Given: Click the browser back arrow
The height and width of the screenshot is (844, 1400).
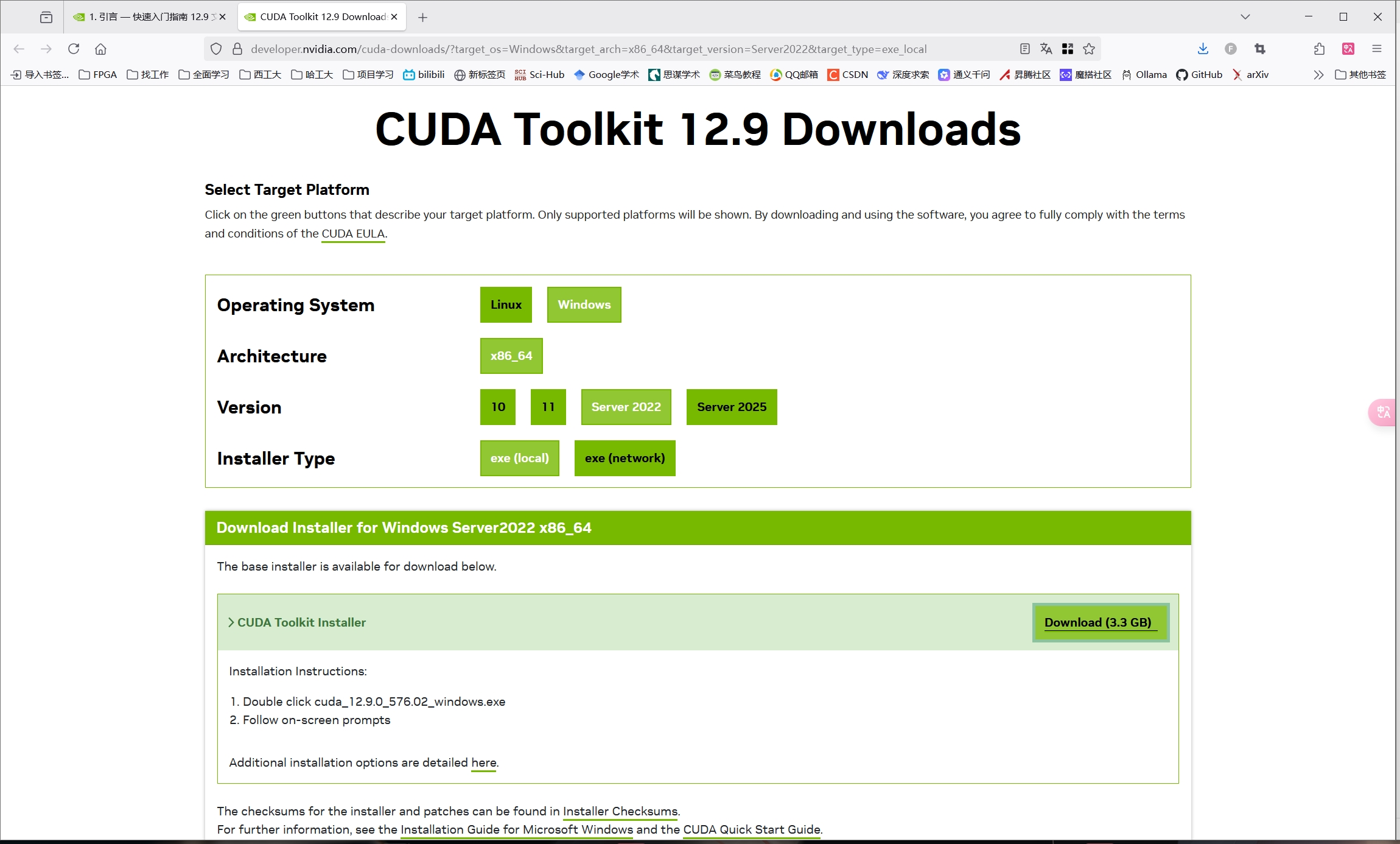Looking at the screenshot, I should pos(19,49).
